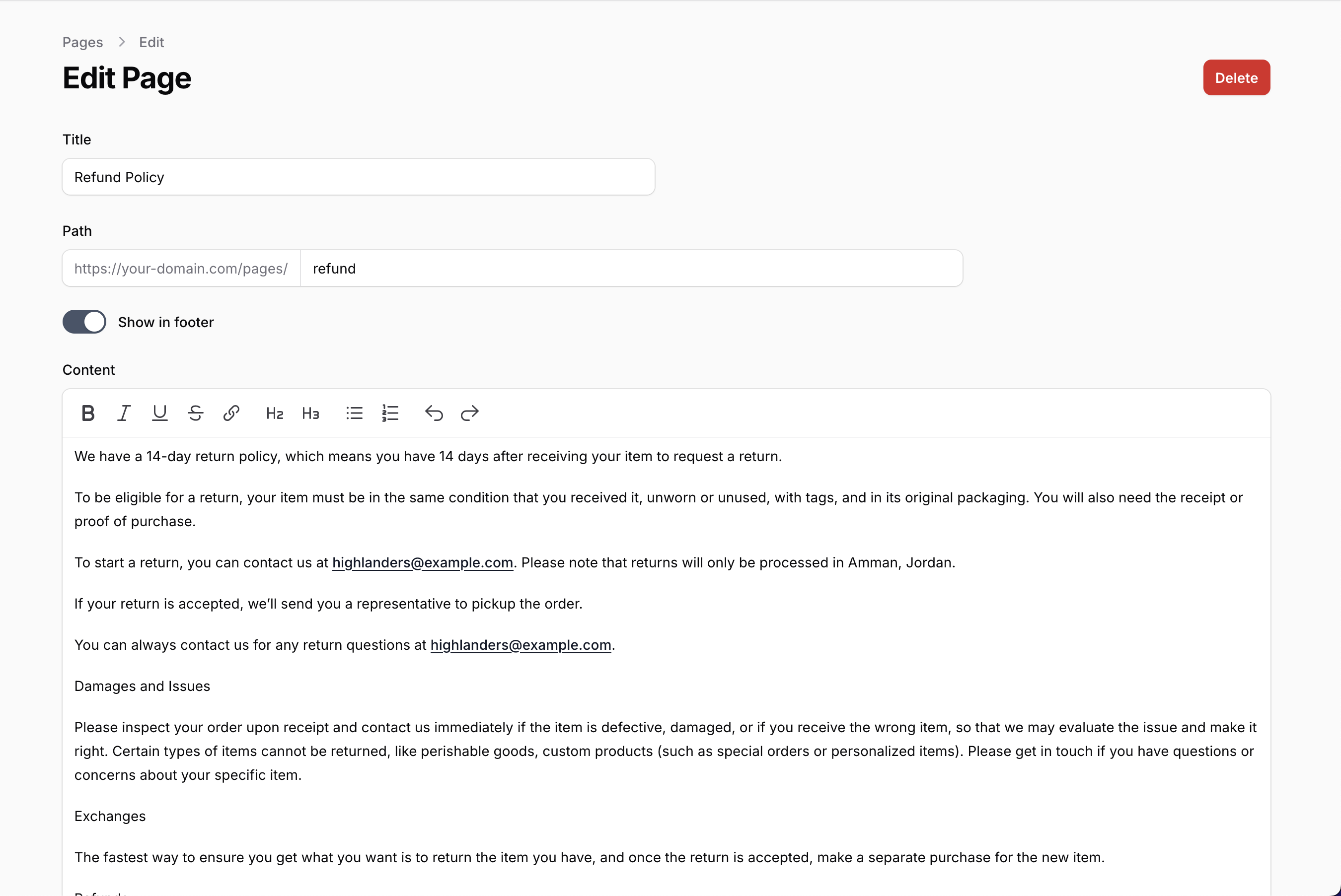Open the first highlanders@example.com email link
Screen dimensions: 1341x896
423,563
